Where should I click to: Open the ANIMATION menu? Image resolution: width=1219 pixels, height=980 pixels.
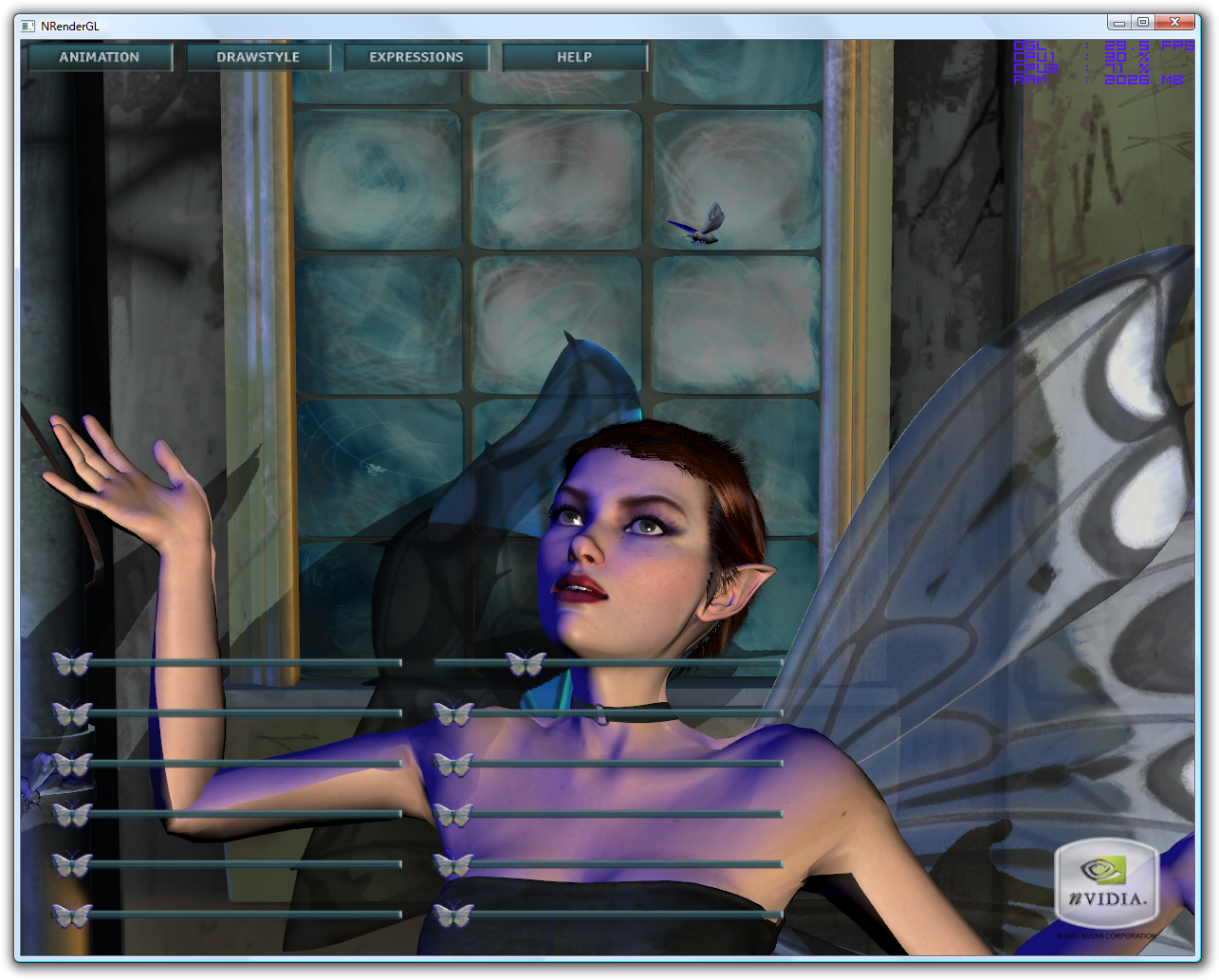pos(100,57)
